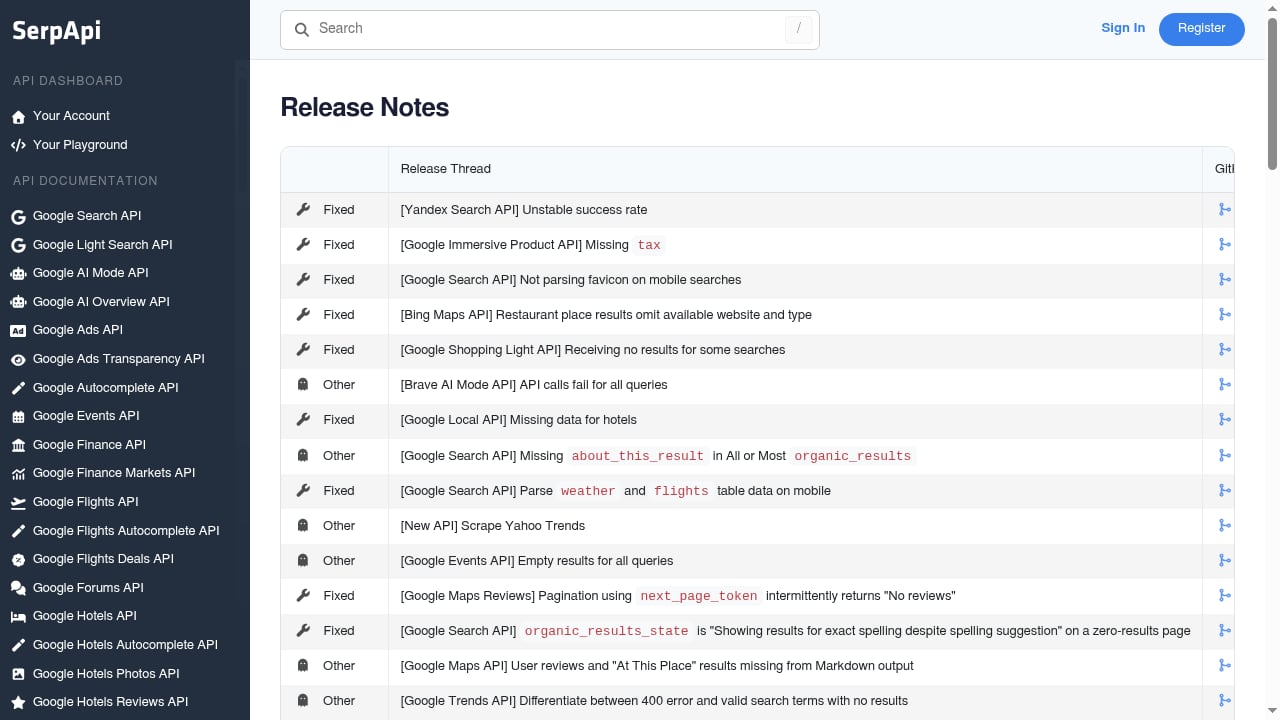The height and width of the screenshot is (720, 1280).
Task: Click the Google Hotels Reviews star icon
Action: [18, 703]
